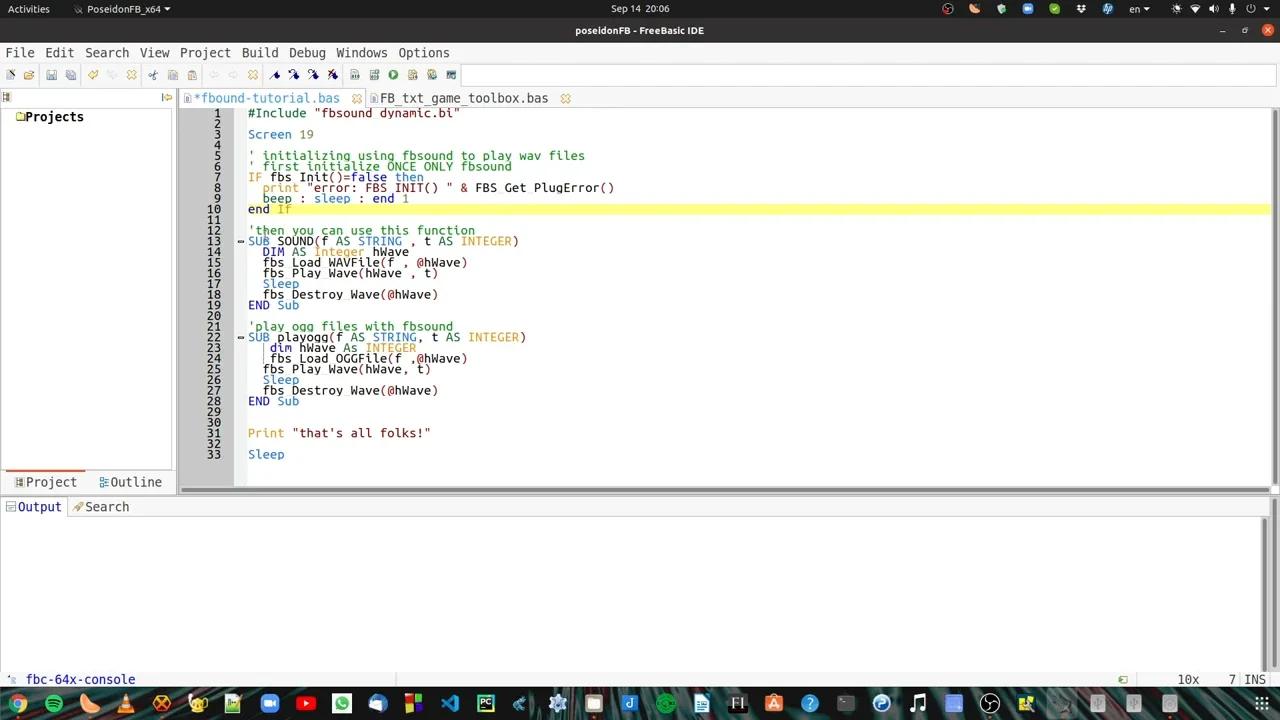Open the Debug menu
This screenshot has width=1280, height=720.
coord(307,53)
